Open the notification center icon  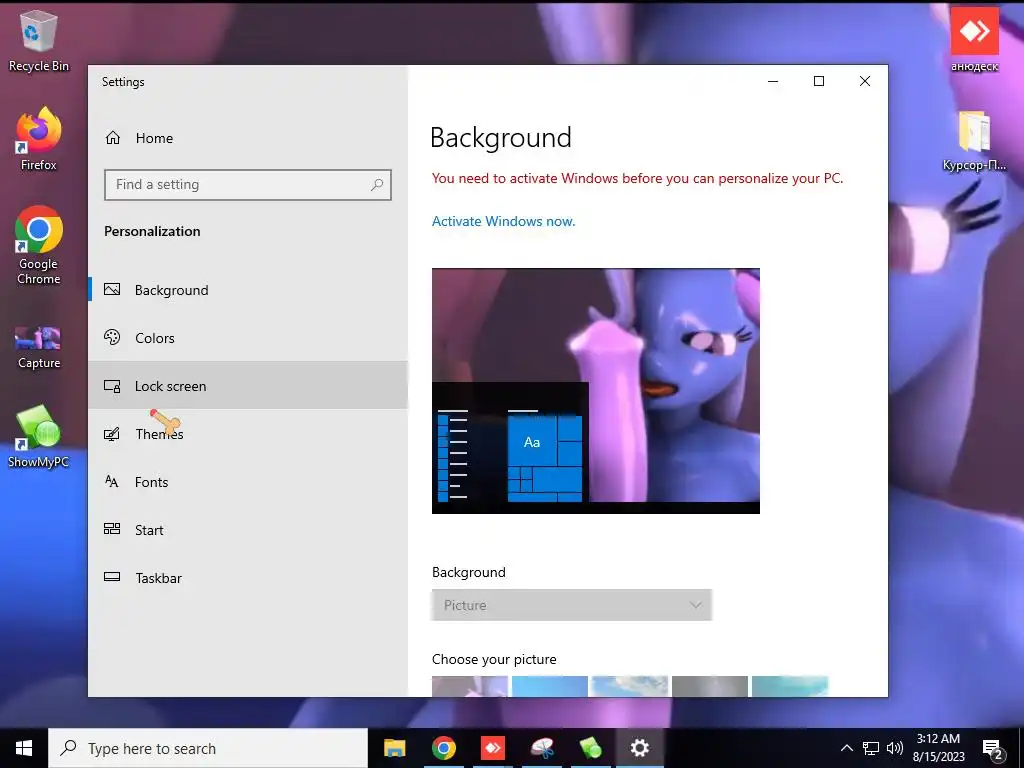coord(993,748)
